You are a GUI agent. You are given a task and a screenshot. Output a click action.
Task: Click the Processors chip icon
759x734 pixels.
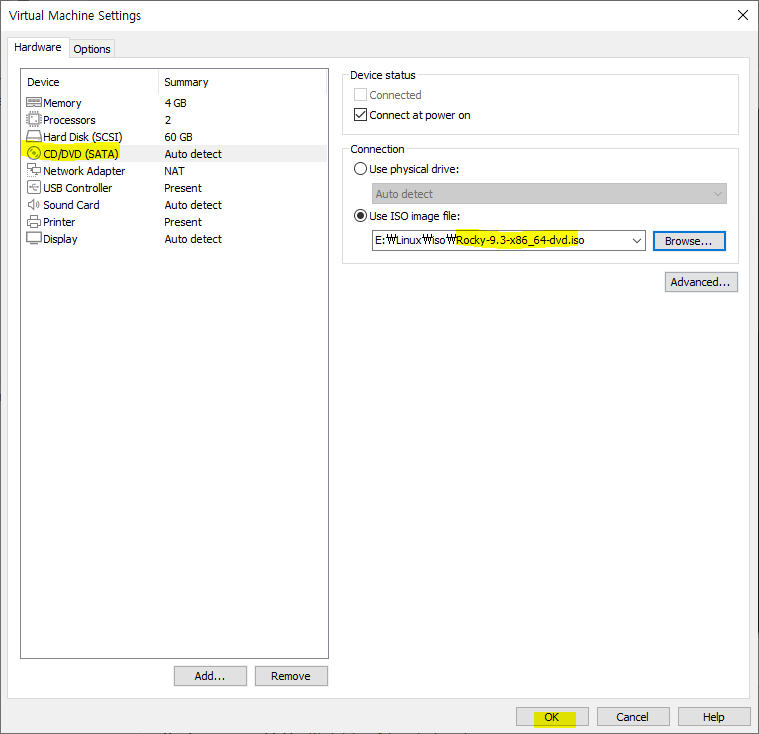pyautogui.click(x=34, y=120)
